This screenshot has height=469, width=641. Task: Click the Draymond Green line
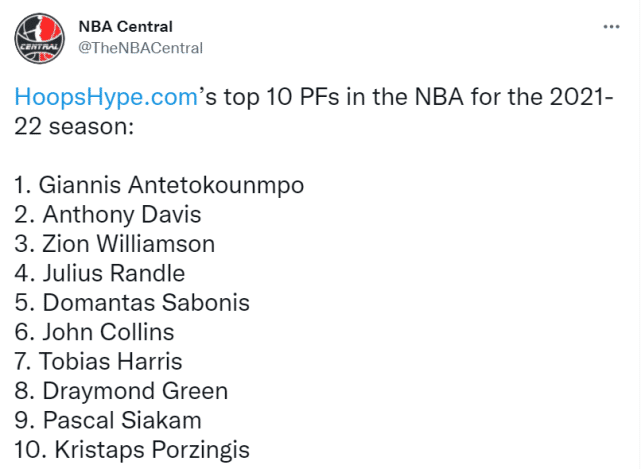121,391
